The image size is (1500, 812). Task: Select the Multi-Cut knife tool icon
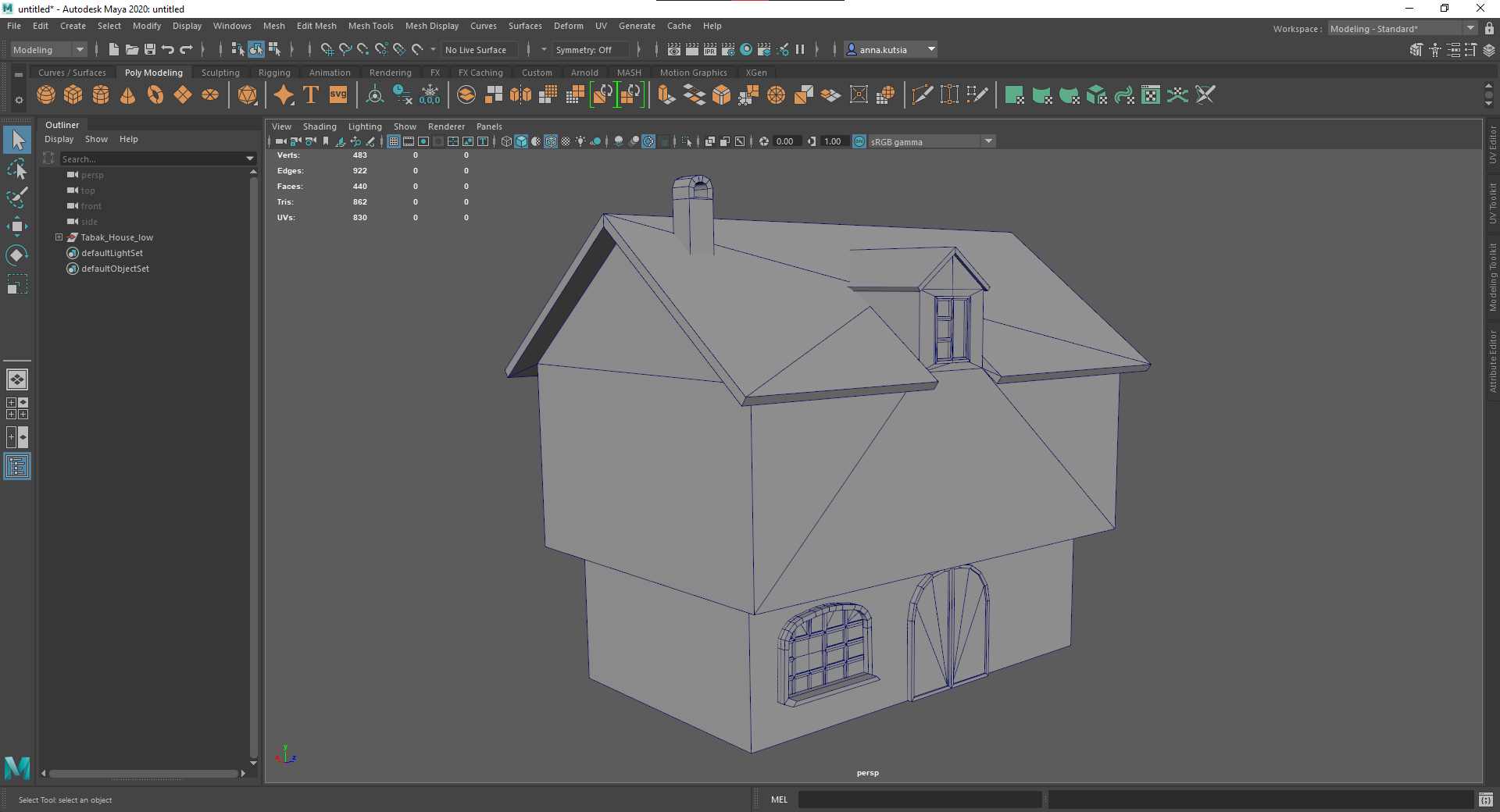point(922,95)
